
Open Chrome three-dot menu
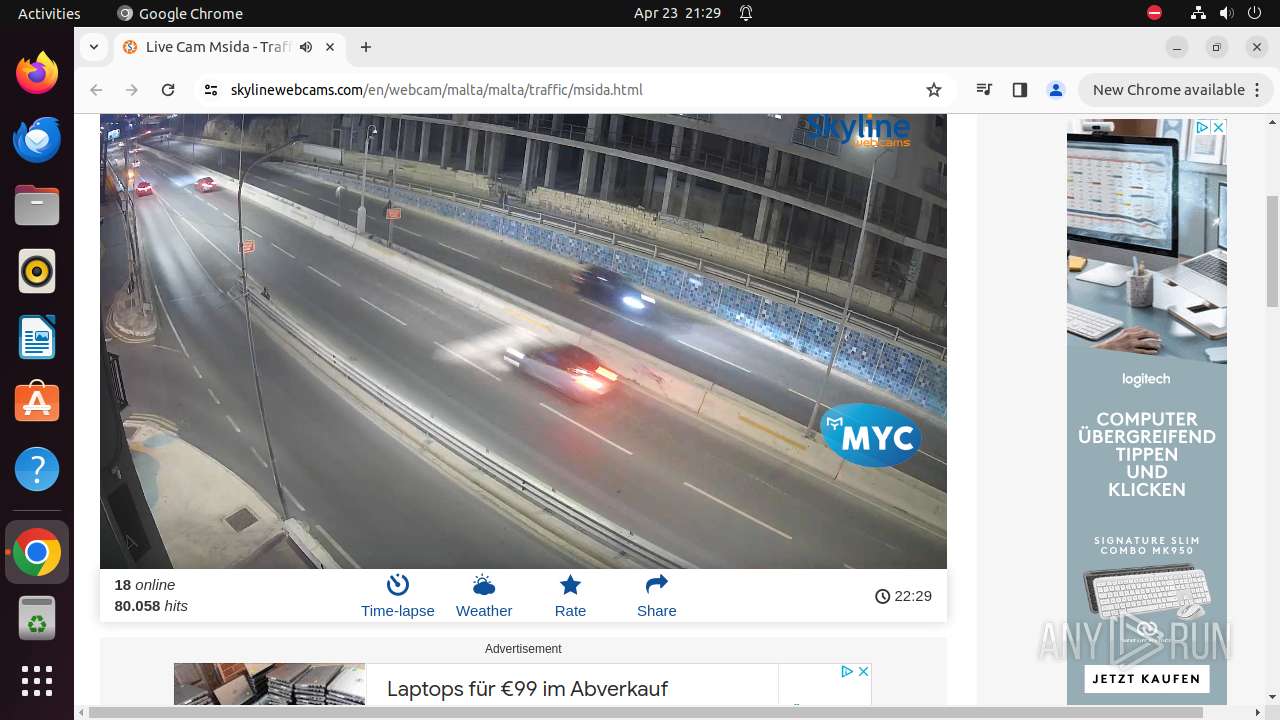click(x=1257, y=90)
